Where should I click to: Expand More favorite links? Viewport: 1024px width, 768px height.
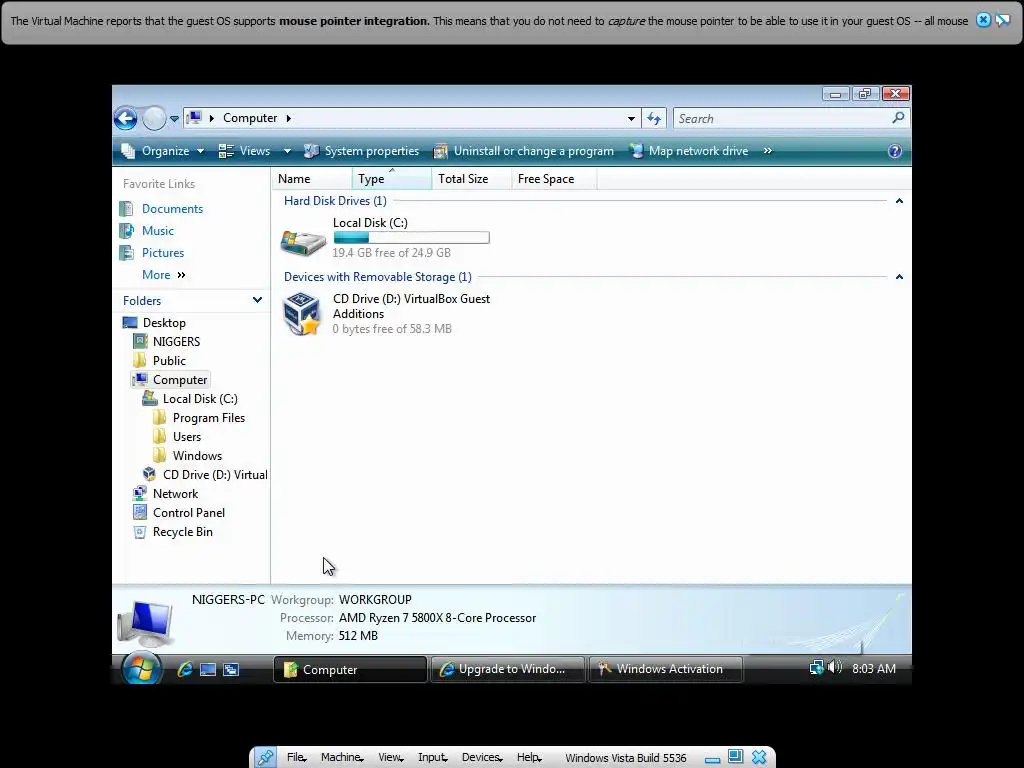164,275
